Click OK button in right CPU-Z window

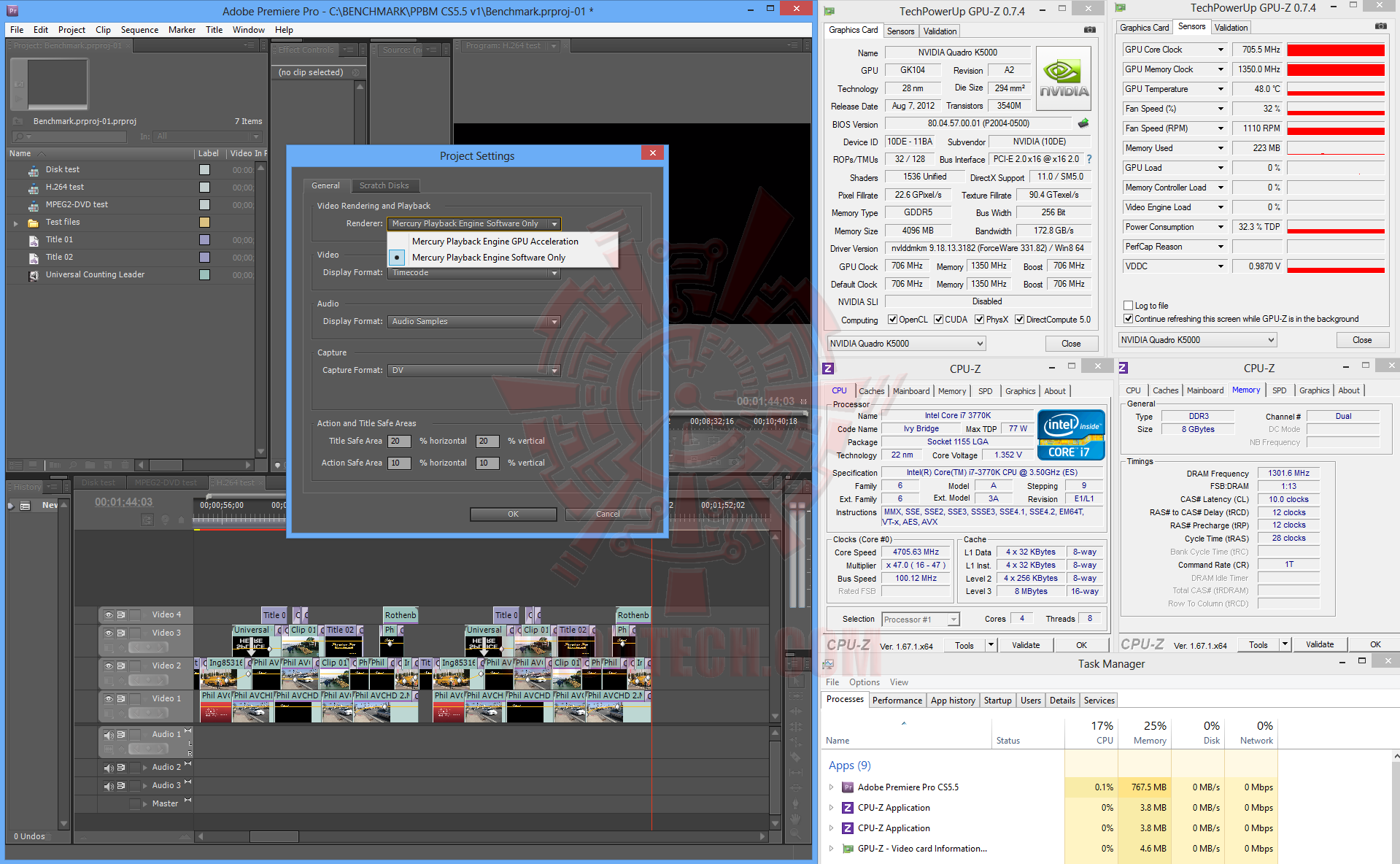(x=1375, y=645)
